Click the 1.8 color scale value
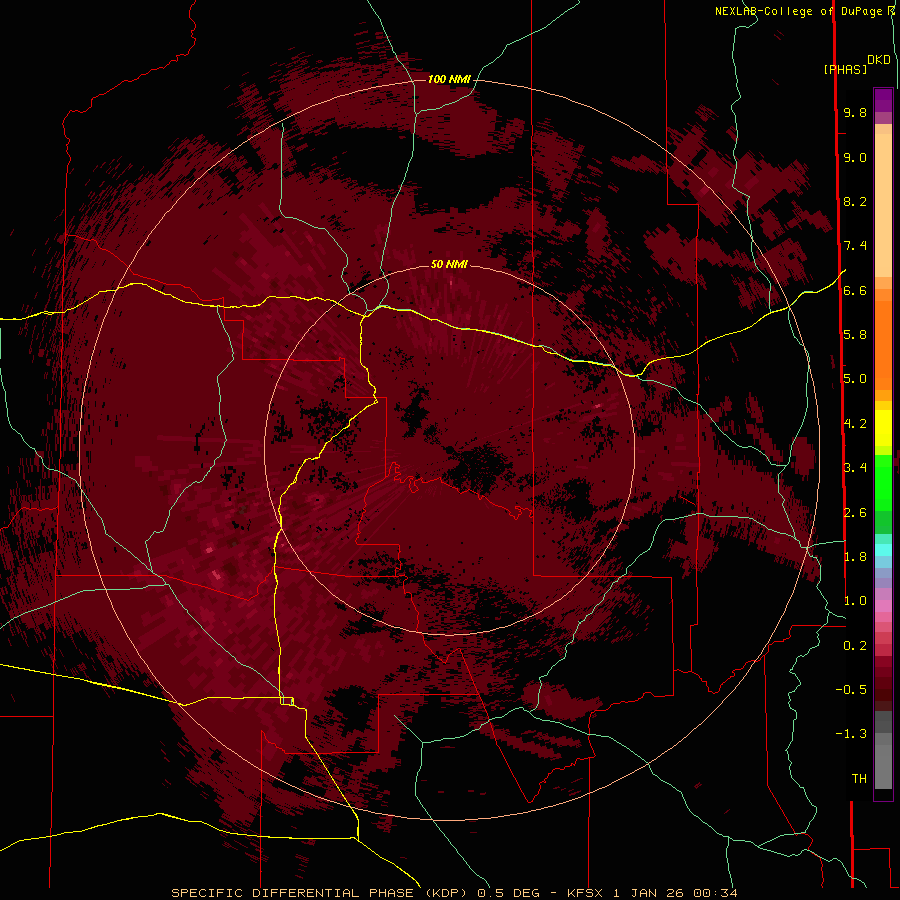The image size is (900, 900). (855, 557)
